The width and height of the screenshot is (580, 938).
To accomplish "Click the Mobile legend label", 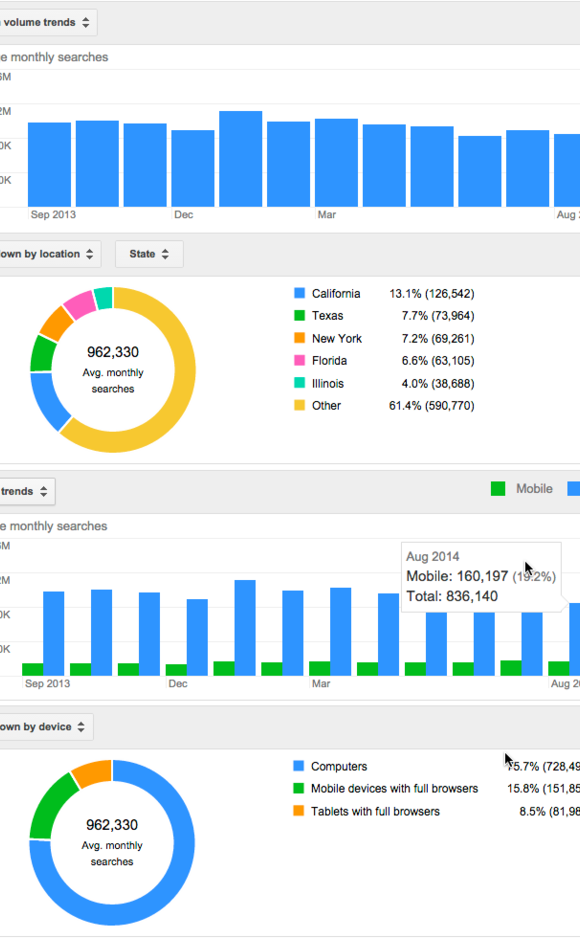I will click(x=535, y=489).
